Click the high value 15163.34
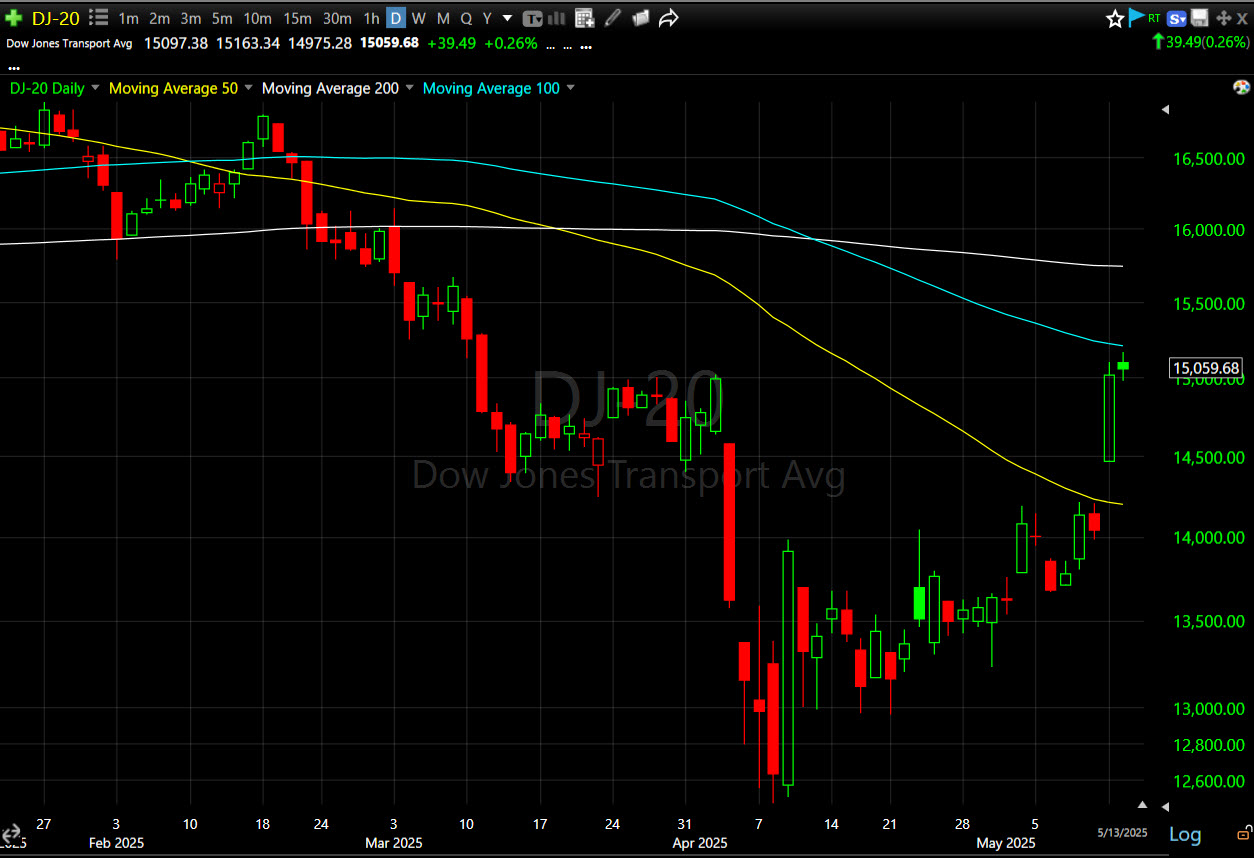Image resolution: width=1254 pixels, height=858 pixels. pos(248,43)
